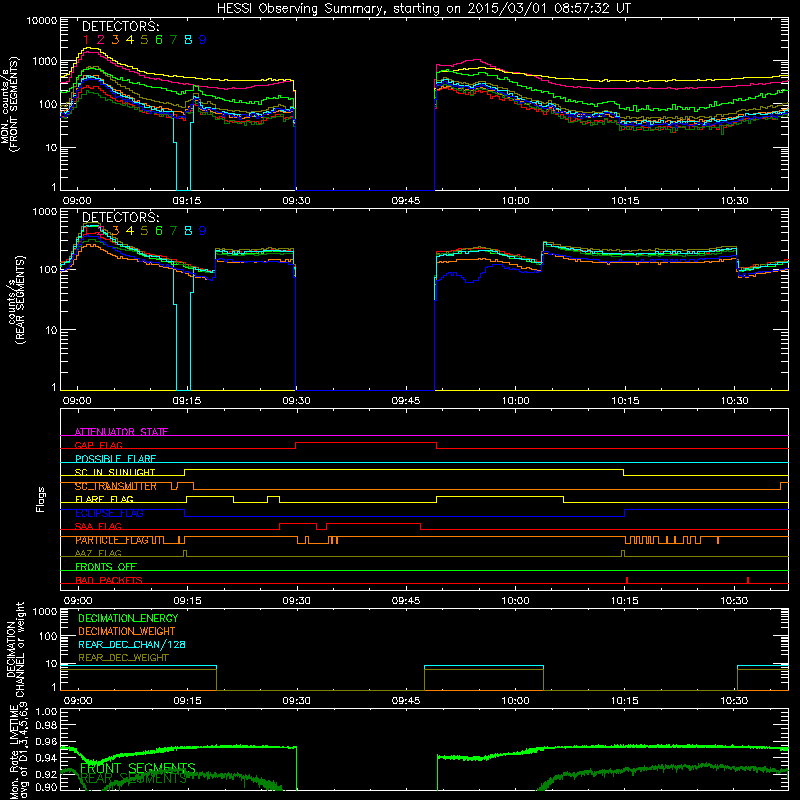Select the 'DETECTORS:' heading in the front segments panel
Screen dimensions: 800x800
click(121, 26)
